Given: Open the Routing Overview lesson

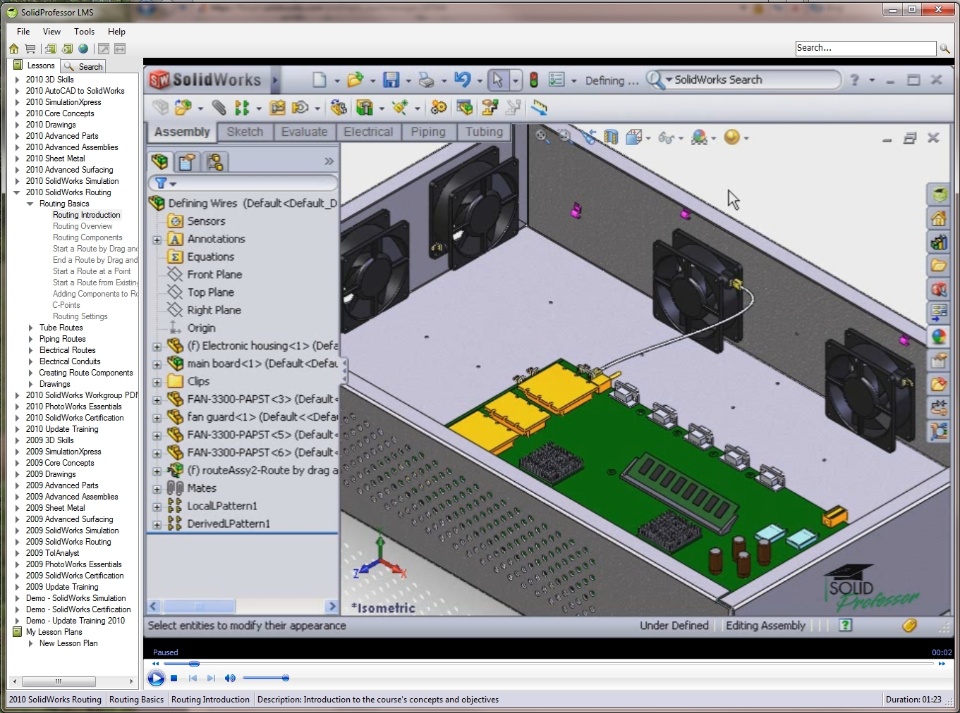Looking at the screenshot, I should tap(82, 226).
